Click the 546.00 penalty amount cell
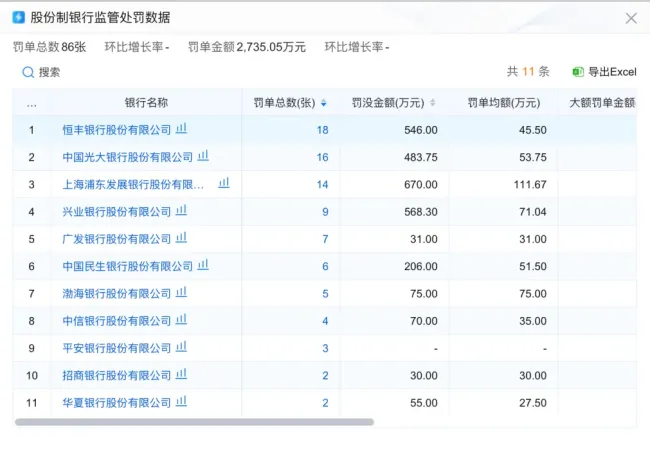 (421, 130)
